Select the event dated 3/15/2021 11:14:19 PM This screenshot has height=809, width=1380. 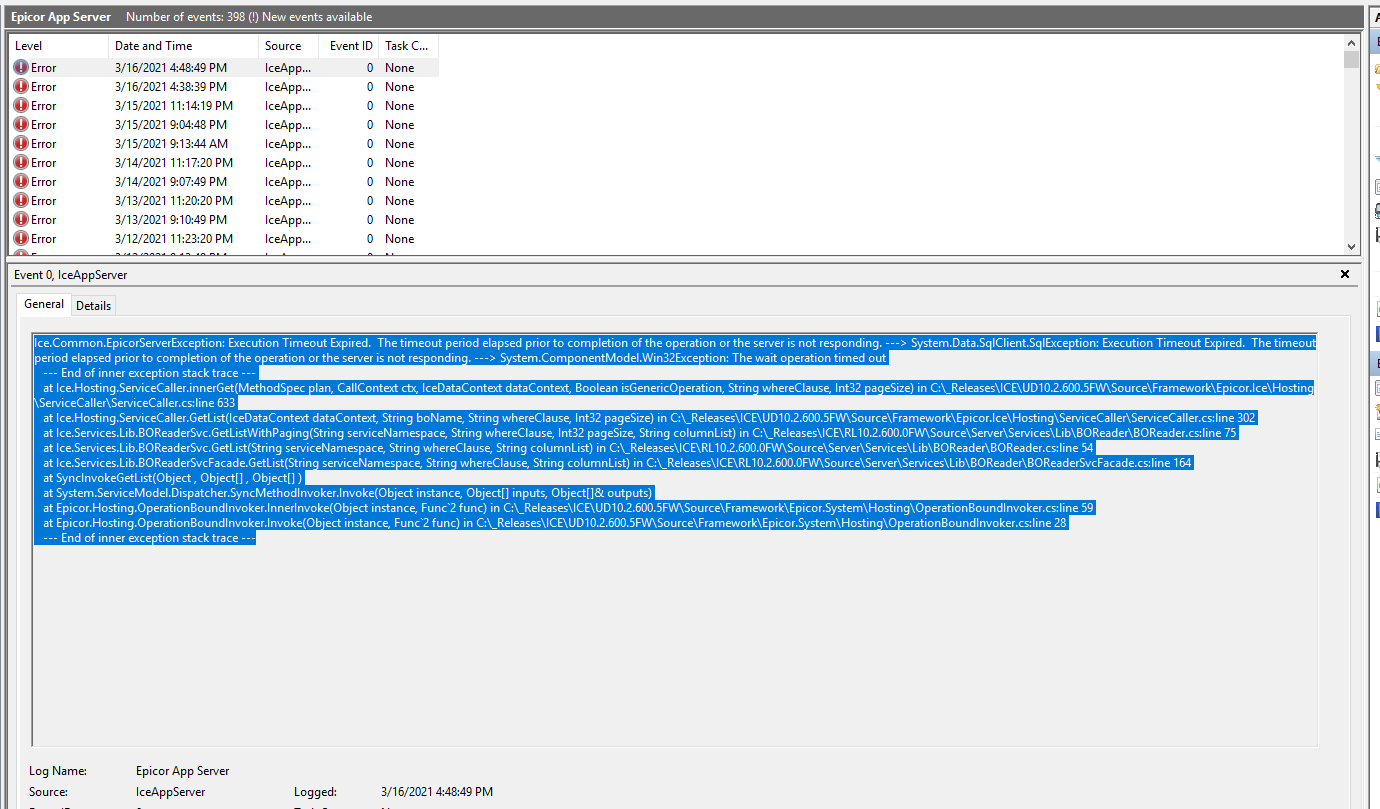224,106
